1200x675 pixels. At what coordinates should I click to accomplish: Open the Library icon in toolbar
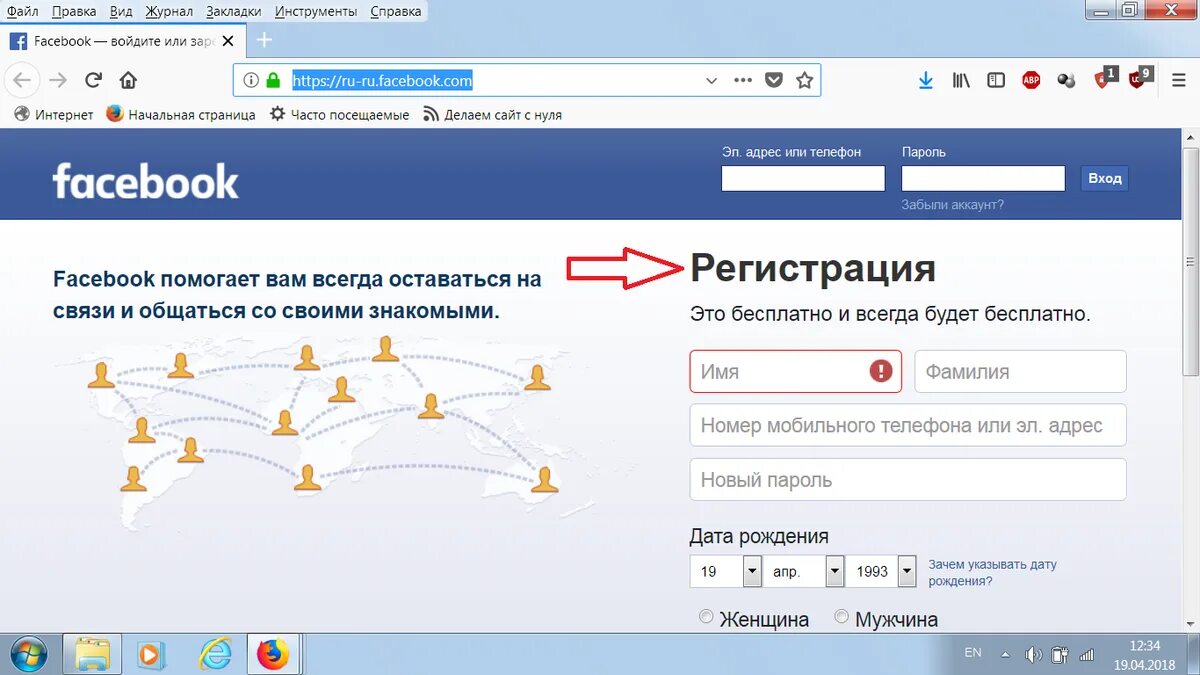(961, 80)
